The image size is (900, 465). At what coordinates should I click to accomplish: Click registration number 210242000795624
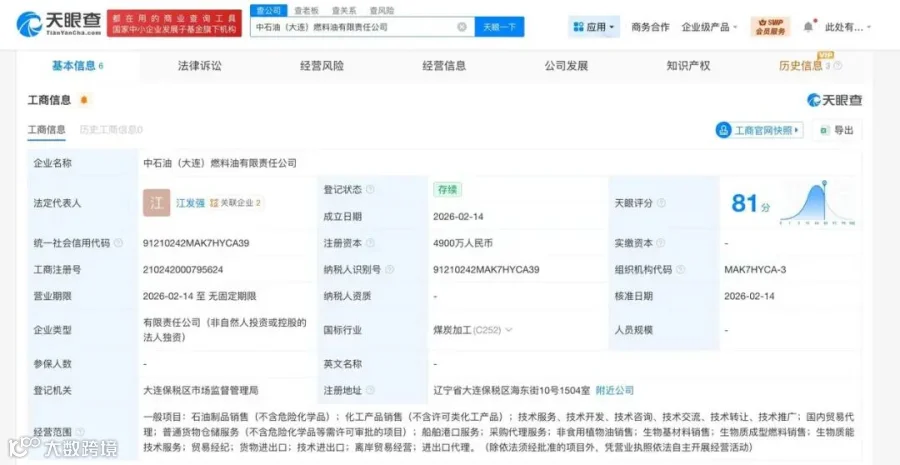pos(183,269)
